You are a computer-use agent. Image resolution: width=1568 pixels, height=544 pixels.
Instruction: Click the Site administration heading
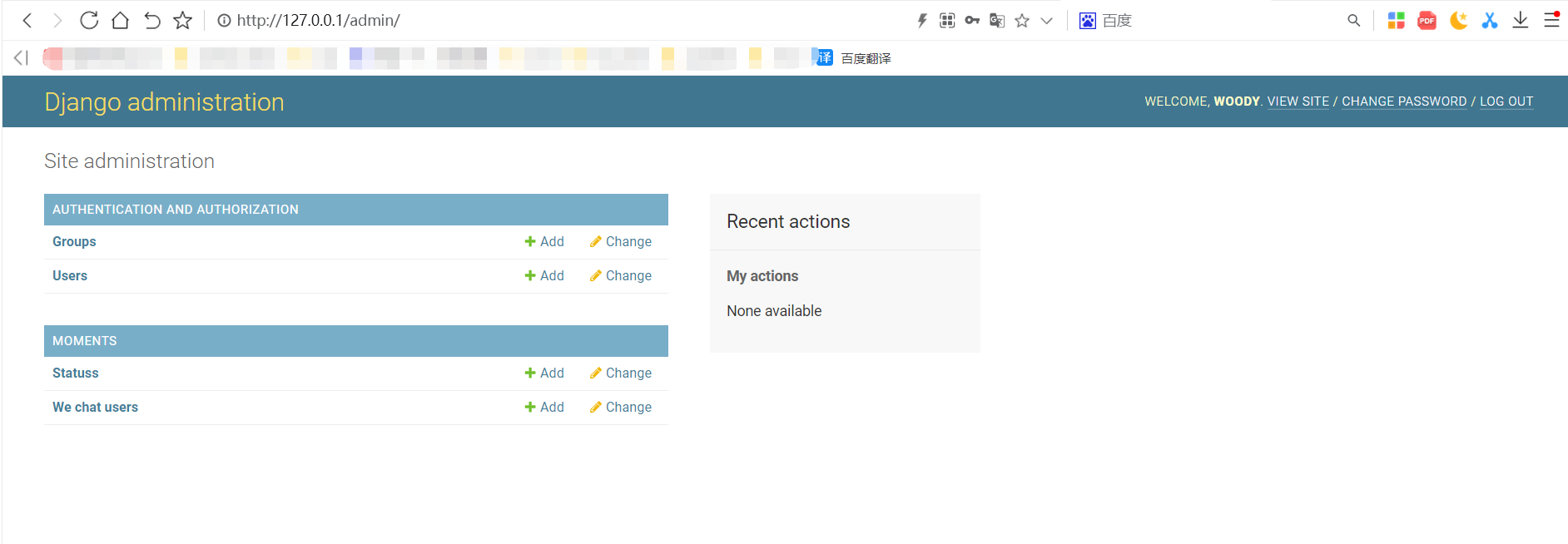coord(129,161)
